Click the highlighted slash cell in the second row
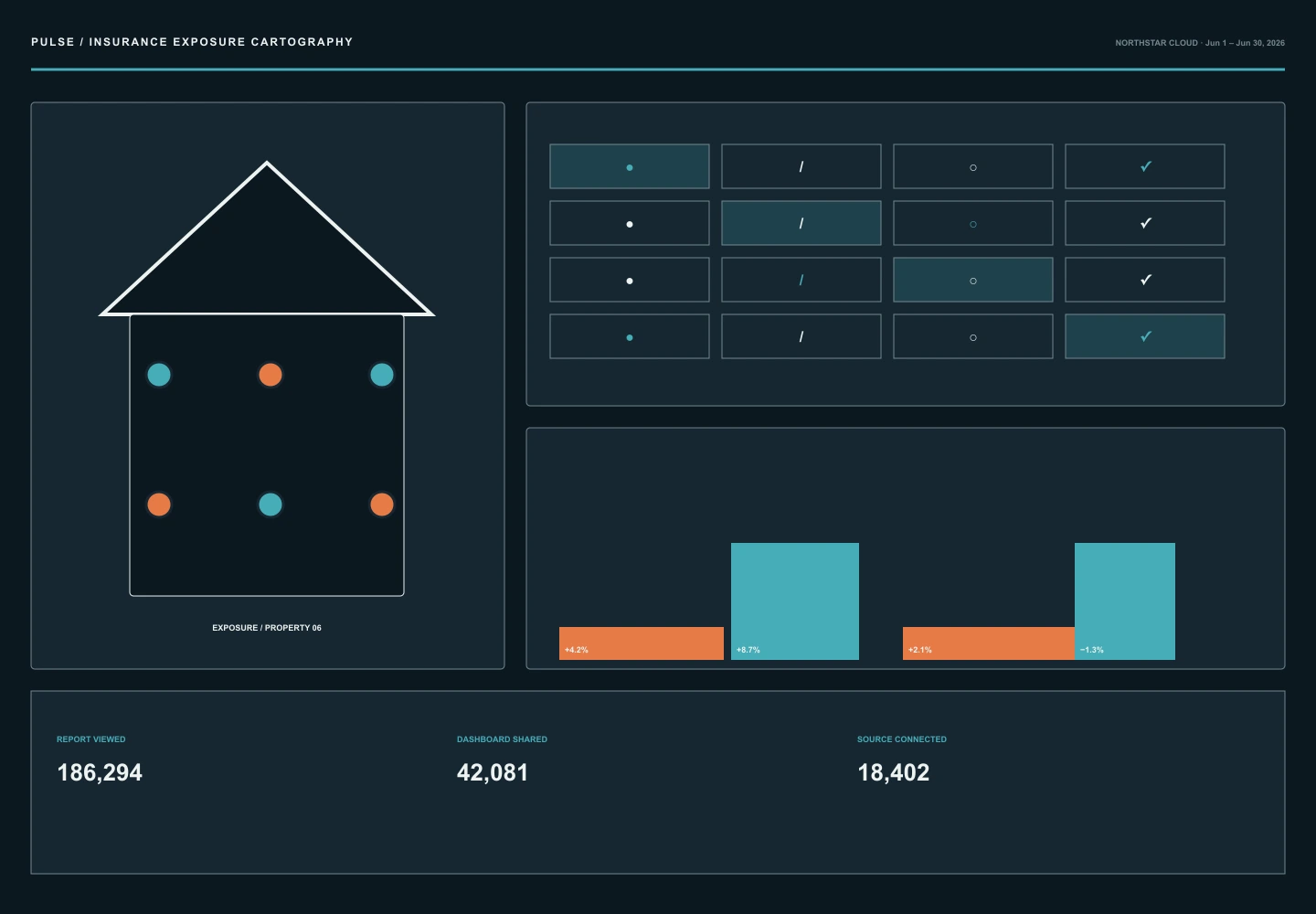This screenshot has height=914, width=1316. tap(801, 223)
